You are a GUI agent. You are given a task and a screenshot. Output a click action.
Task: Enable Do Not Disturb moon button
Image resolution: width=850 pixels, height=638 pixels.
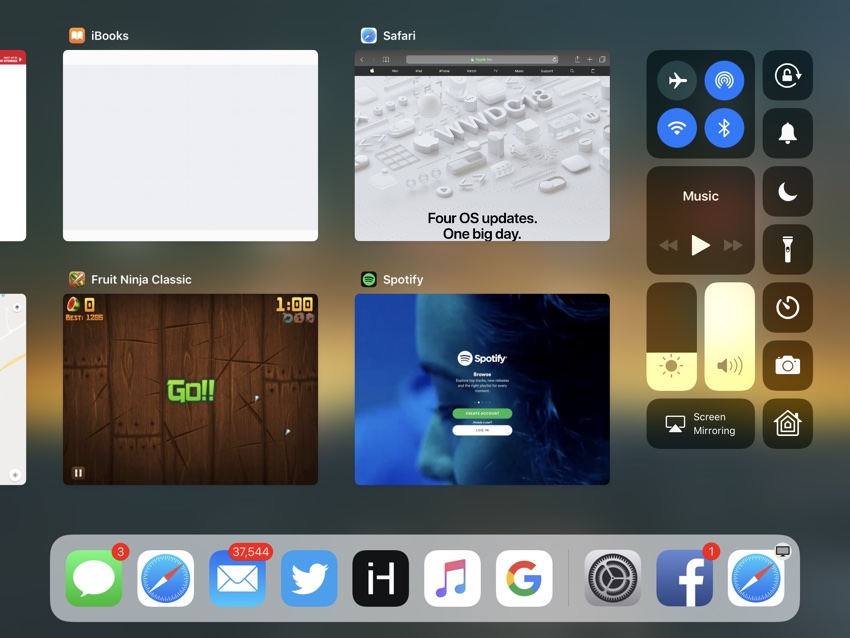[x=788, y=191]
